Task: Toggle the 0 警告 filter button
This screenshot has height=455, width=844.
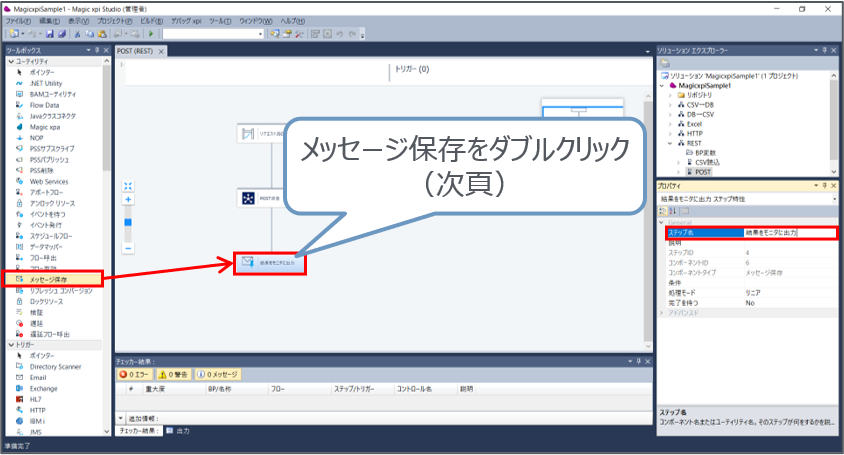Action: point(172,374)
